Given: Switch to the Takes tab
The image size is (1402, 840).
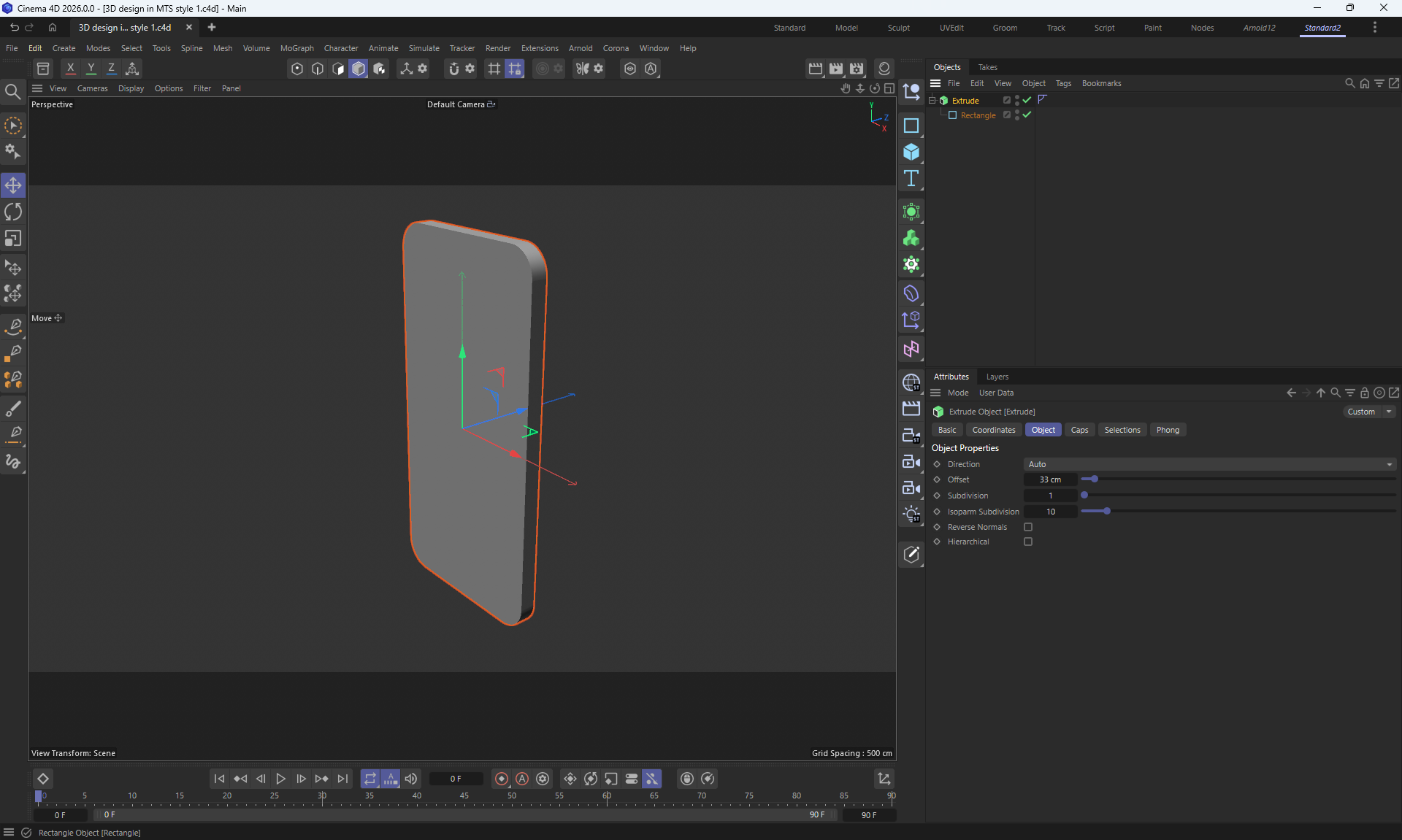Looking at the screenshot, I should point(987,67).
